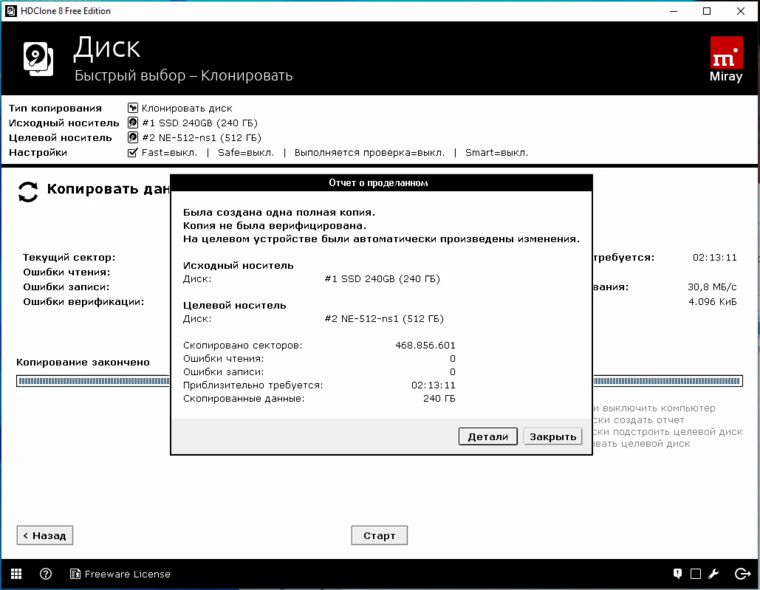The image size is (760, 590).
Task: Click disk icon next to #1 SSD 240GB in summary
Action: coord(133,123)
